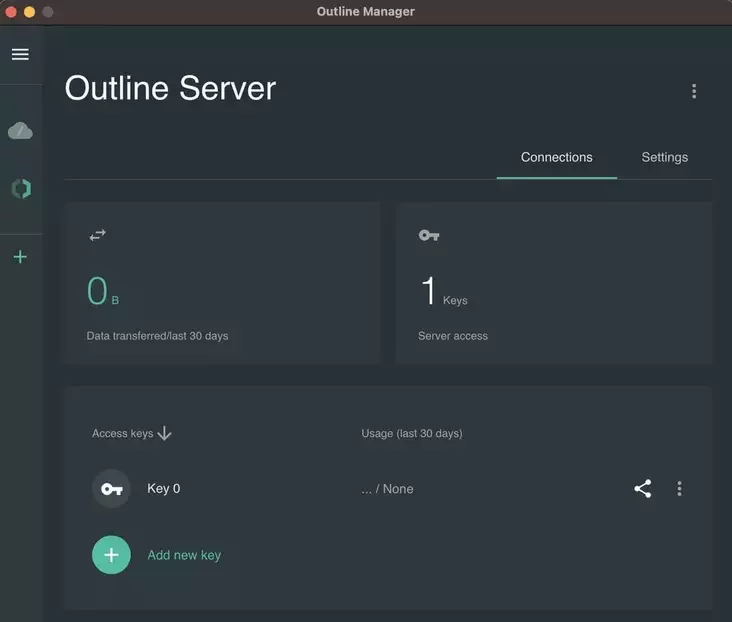Minimize the Outline Manager window
The image size is (732, 622).
click(29, 12)
